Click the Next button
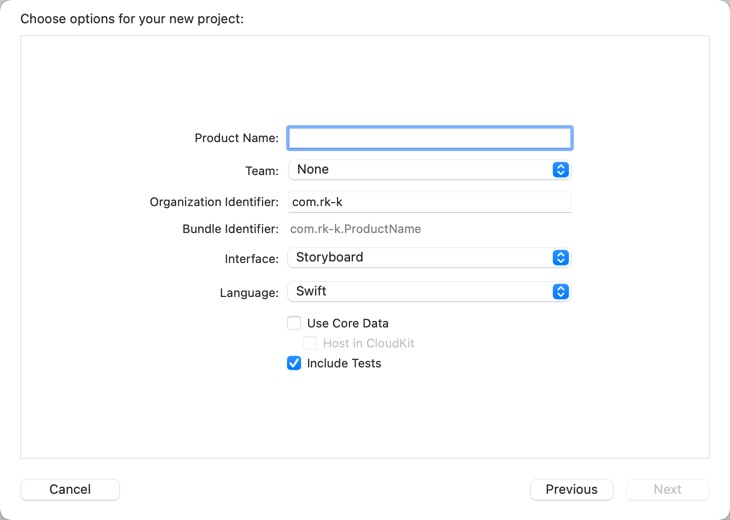This screenshot has width=730, height=520. coord(667,489)
